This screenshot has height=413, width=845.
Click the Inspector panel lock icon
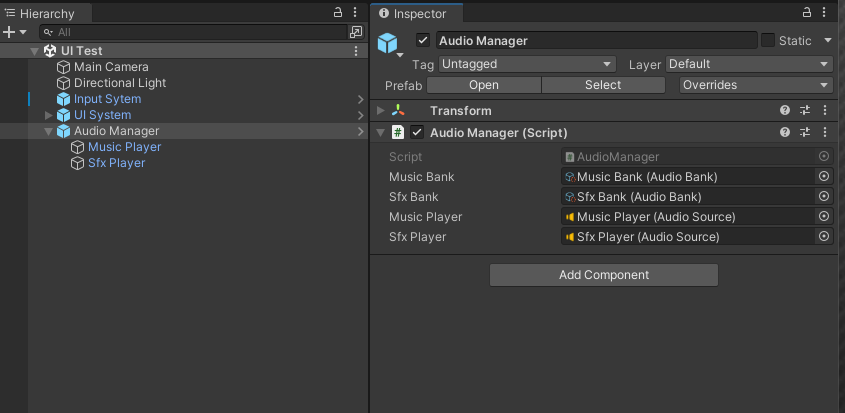pos(808,13)
